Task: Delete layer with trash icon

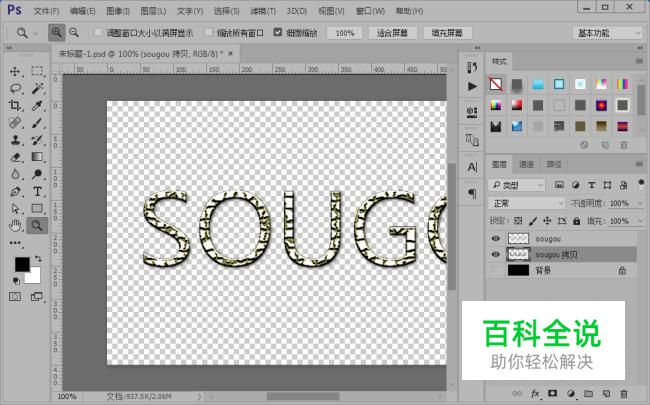Action: pos(623,393)
